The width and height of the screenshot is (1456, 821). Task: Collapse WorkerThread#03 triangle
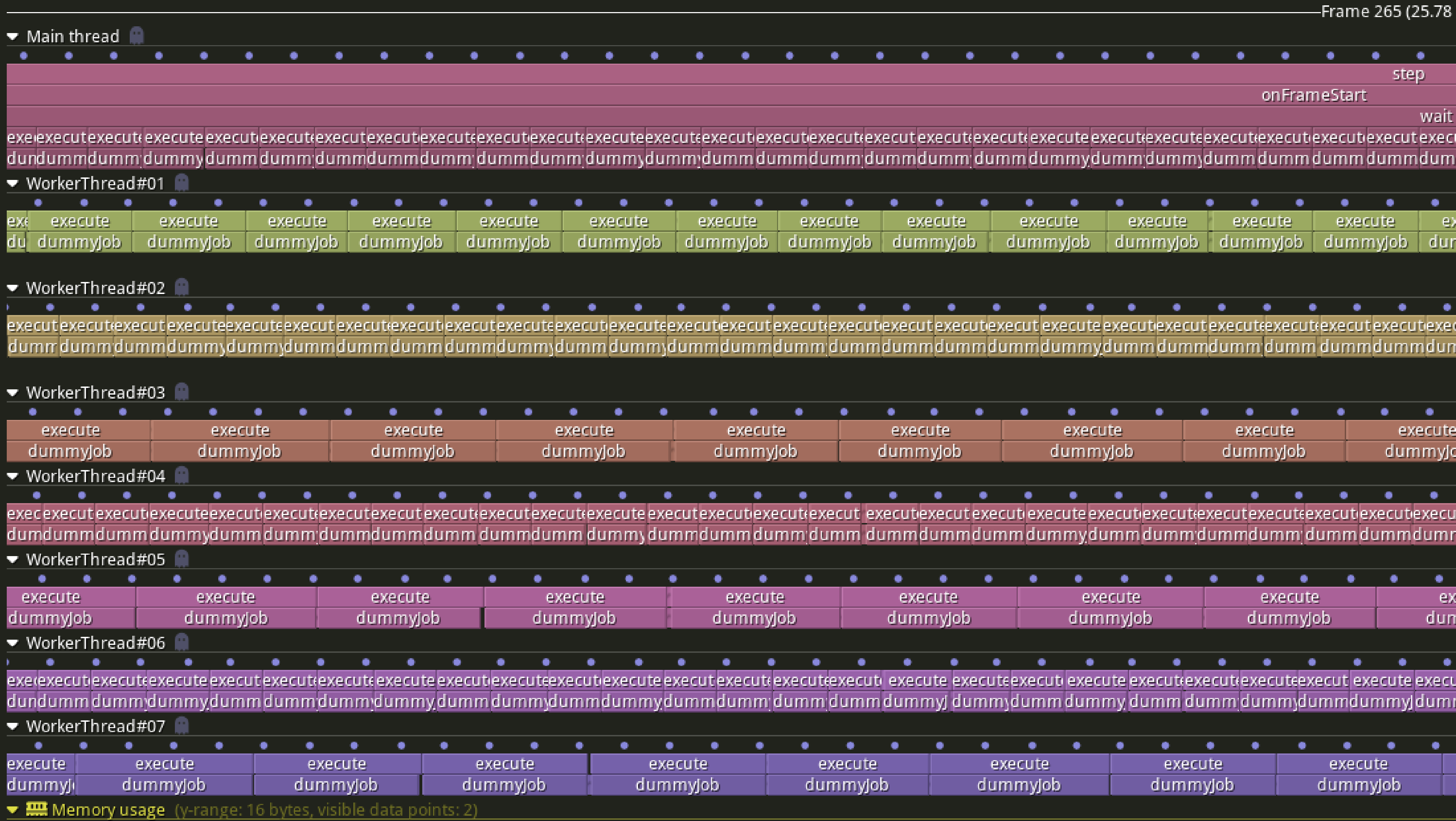pyautogui.click(x=12, y=393)
